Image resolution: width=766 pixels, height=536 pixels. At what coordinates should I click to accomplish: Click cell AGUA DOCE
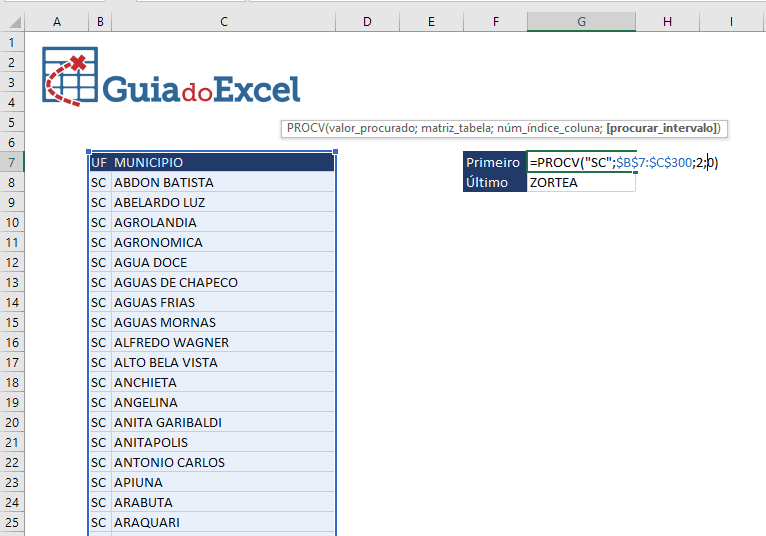223,262
